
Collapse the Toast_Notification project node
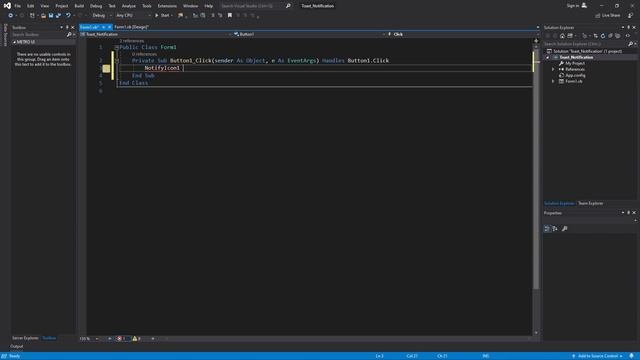[x=548, y=58]
